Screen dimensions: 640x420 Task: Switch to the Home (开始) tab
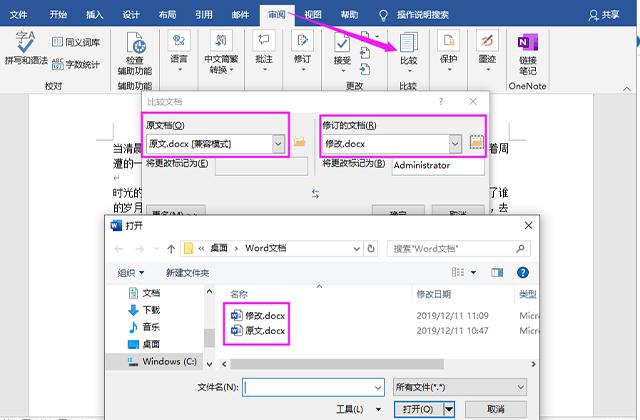pyautogui.click(x=58, y=15)
